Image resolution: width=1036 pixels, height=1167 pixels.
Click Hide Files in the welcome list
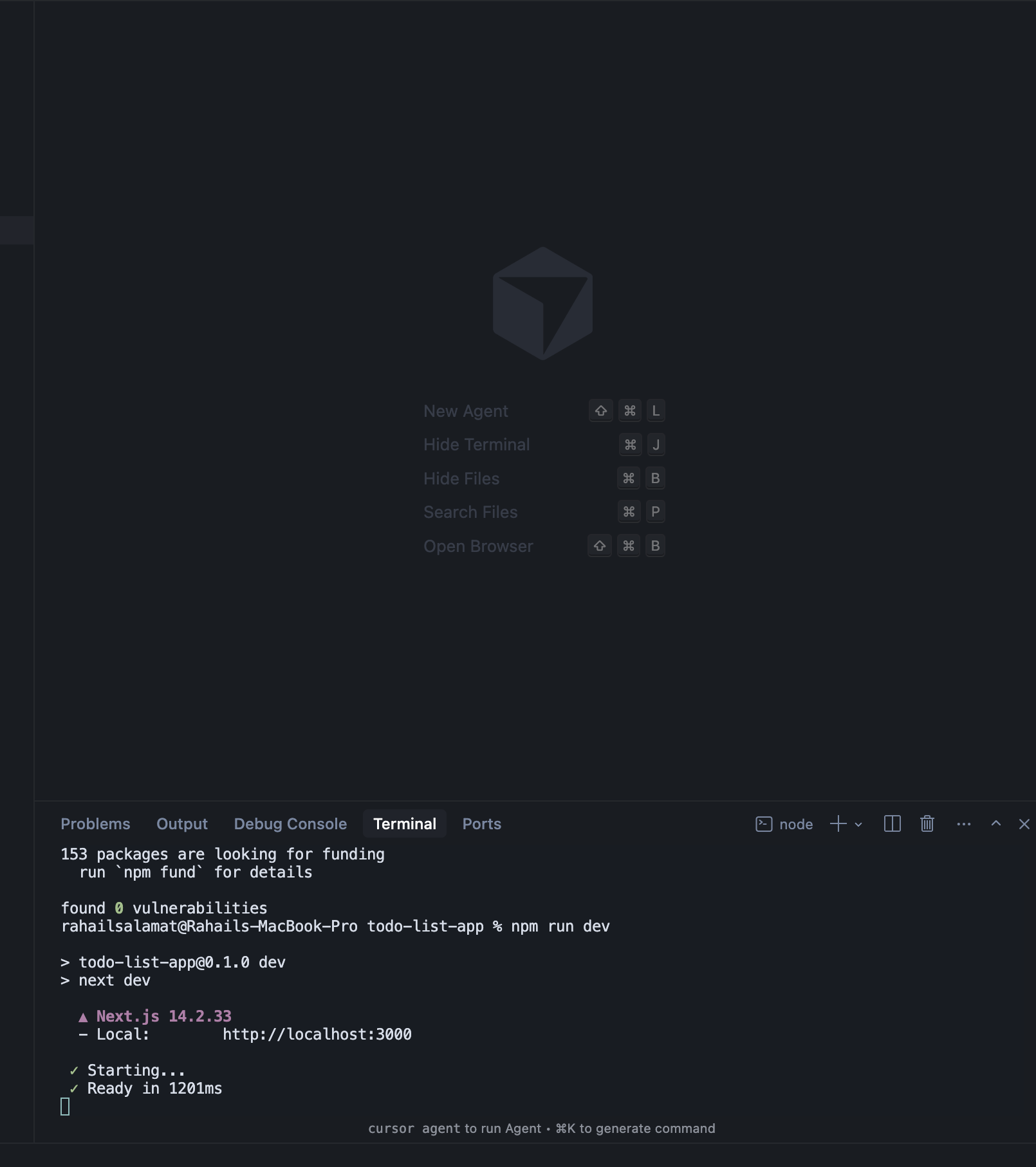[x=544, y=479]
